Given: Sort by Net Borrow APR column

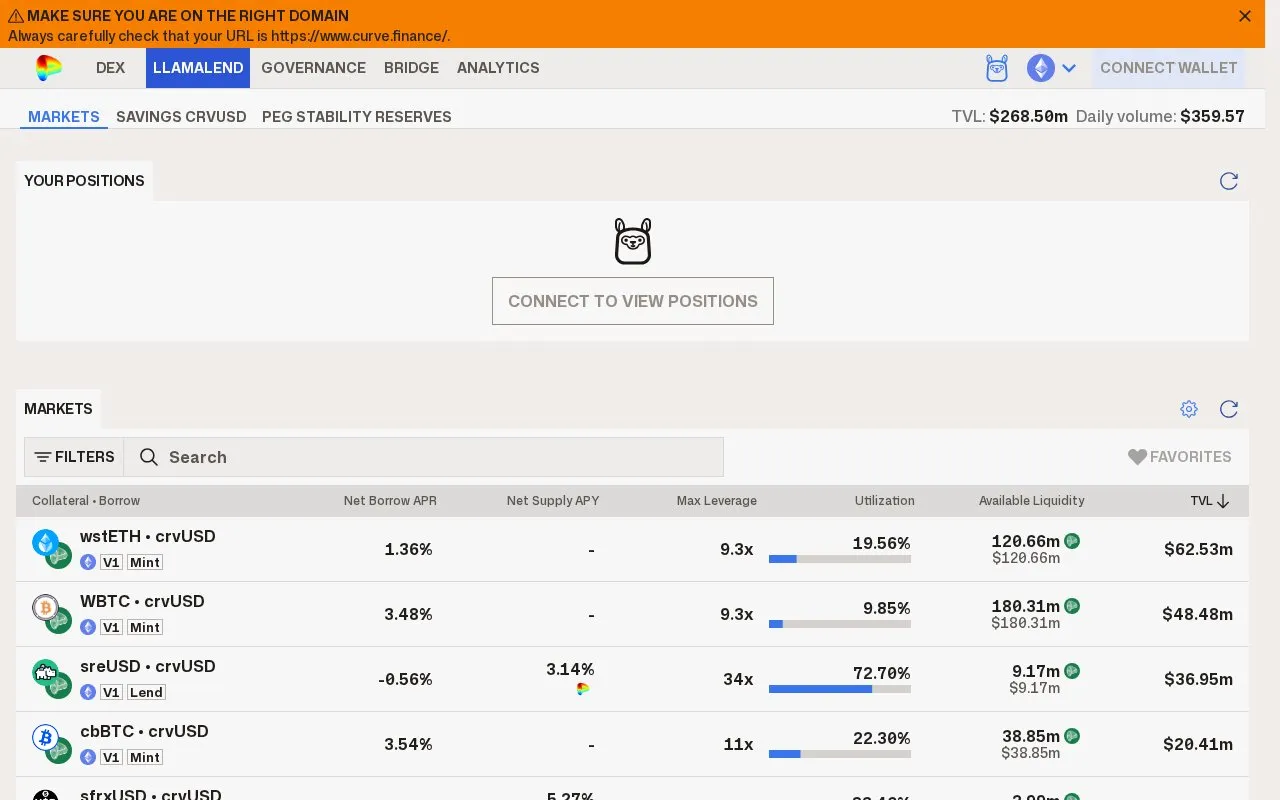Looking at the screenshot, I should coord(390,501).
